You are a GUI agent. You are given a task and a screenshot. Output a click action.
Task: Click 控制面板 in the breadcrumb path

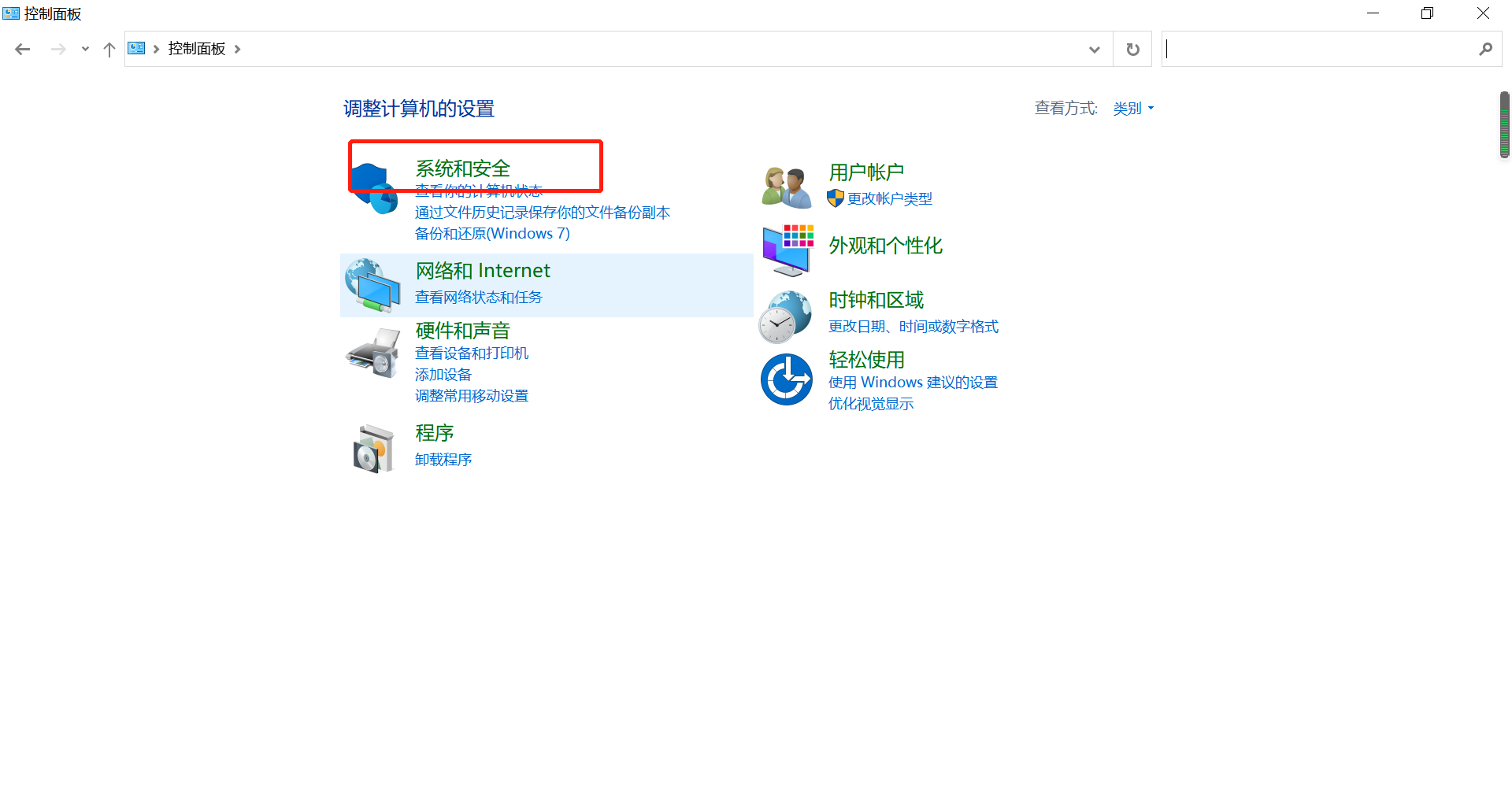click(x=197, y=49)
